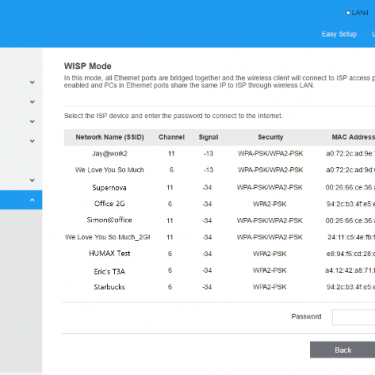Click the MAC address of Supernova
Image resolution: width=375 pixels, height=375 pixels.
coord(350,188)
